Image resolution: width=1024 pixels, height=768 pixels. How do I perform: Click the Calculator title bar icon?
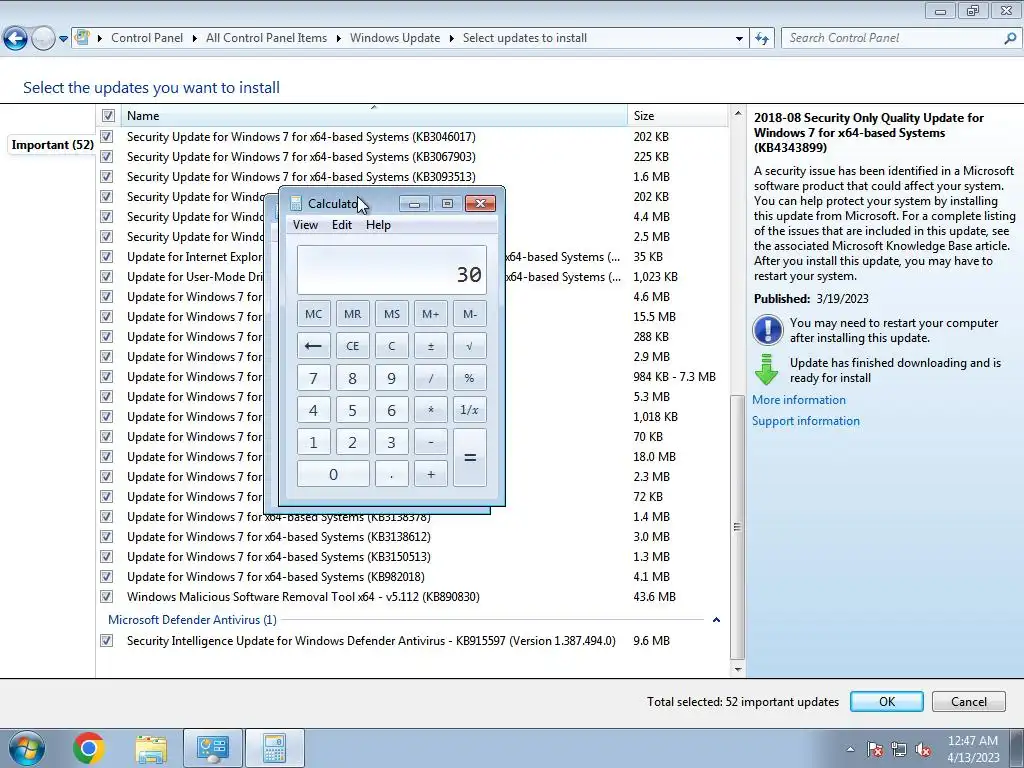[296, 204]
